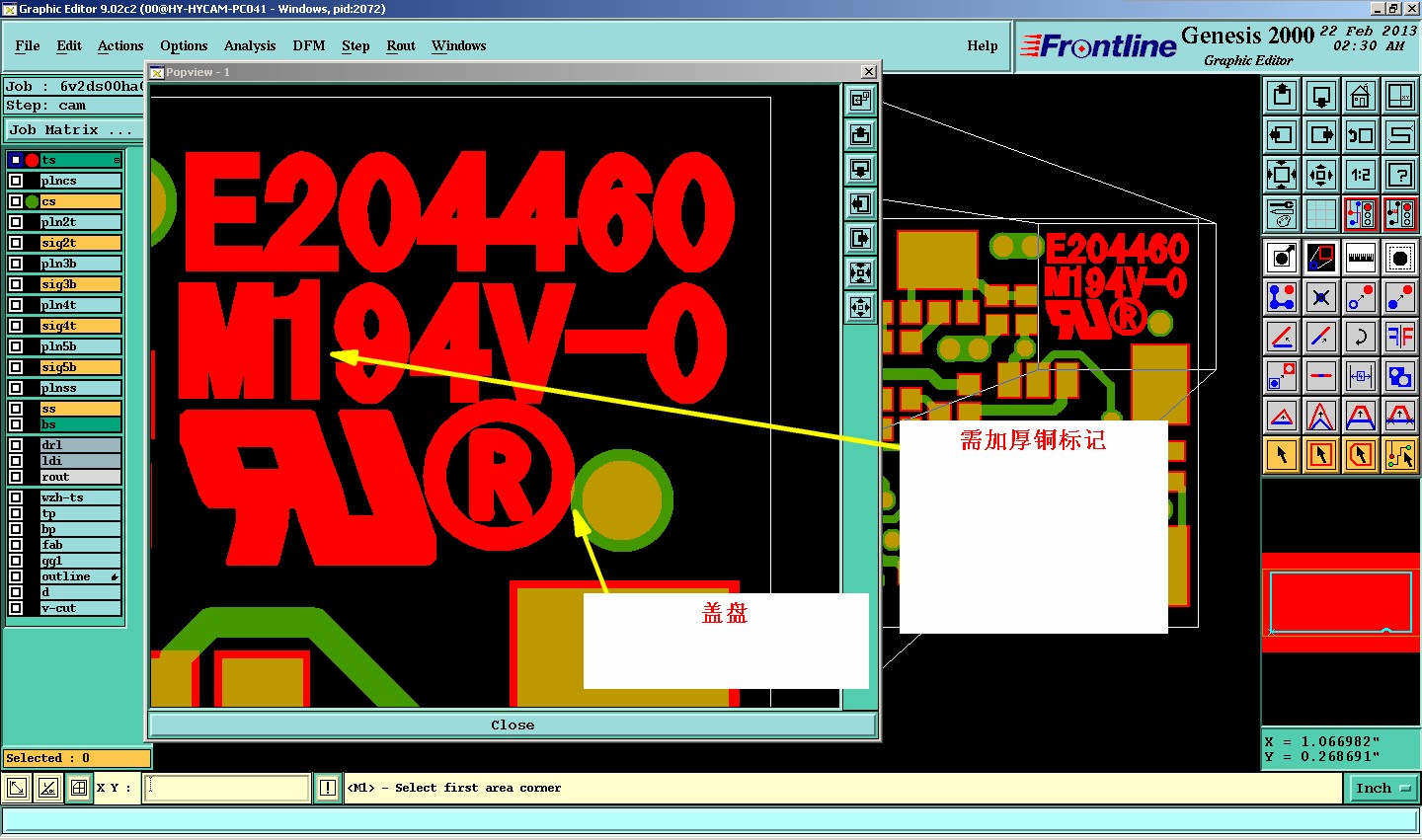Open the Step menu

click(355, 45)
